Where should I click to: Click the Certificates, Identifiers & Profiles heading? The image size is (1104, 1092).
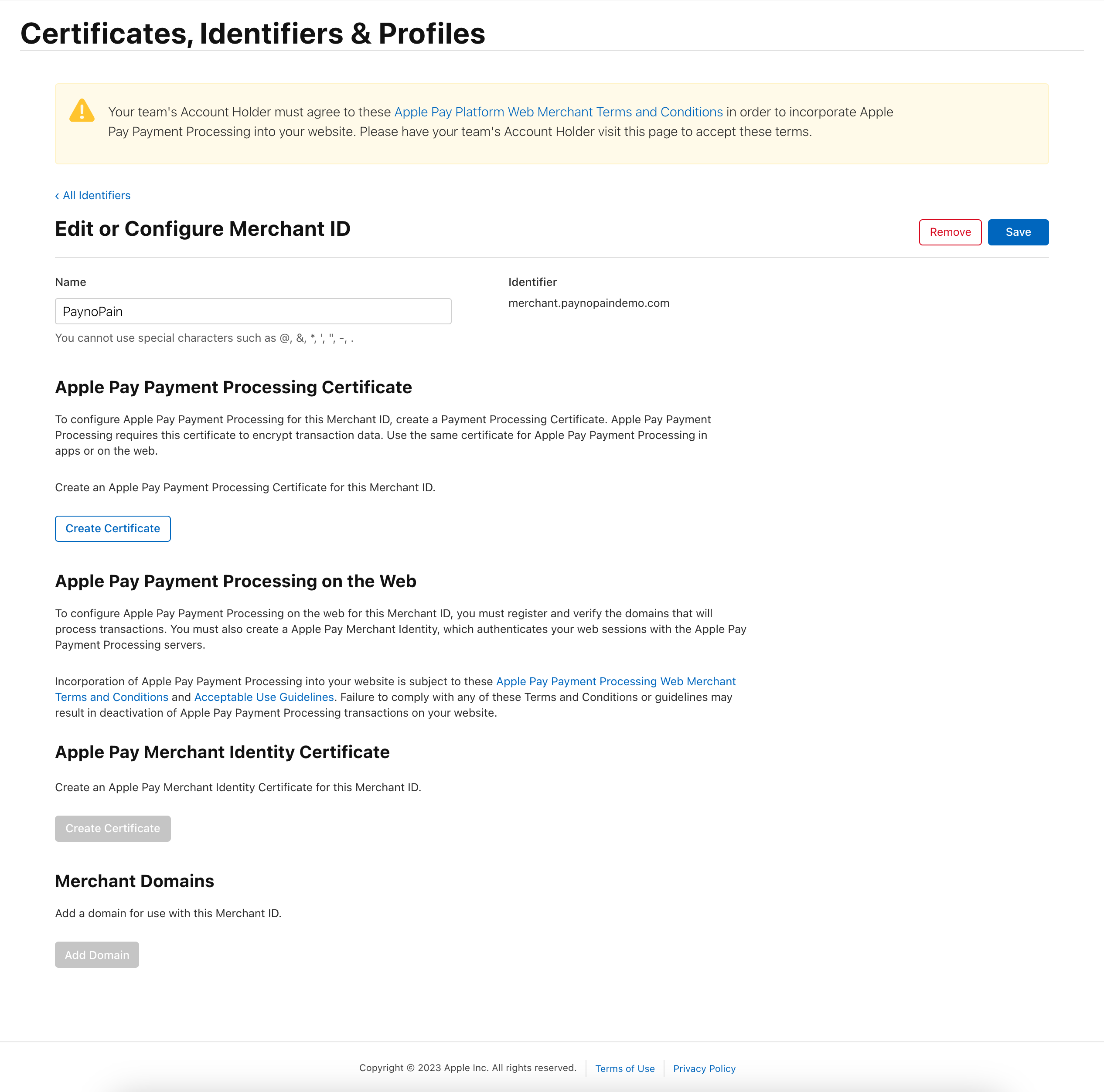click(252, 33)
